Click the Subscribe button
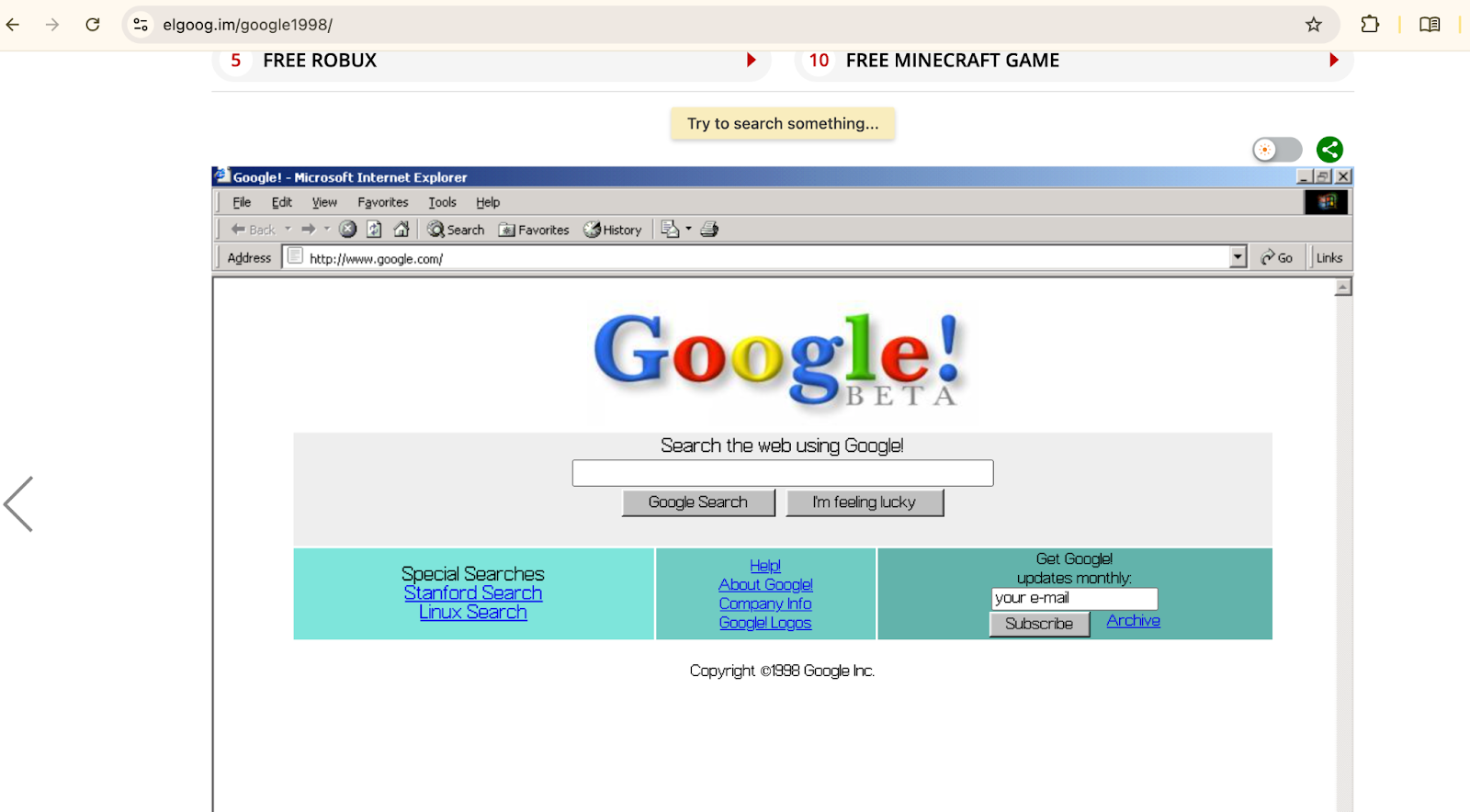The image size is (1470, 812). pos(1039,624)
